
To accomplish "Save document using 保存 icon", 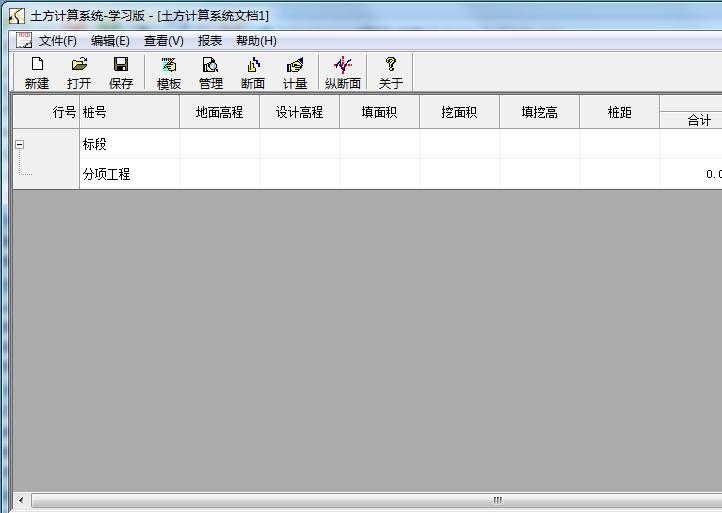I will 121,72.
